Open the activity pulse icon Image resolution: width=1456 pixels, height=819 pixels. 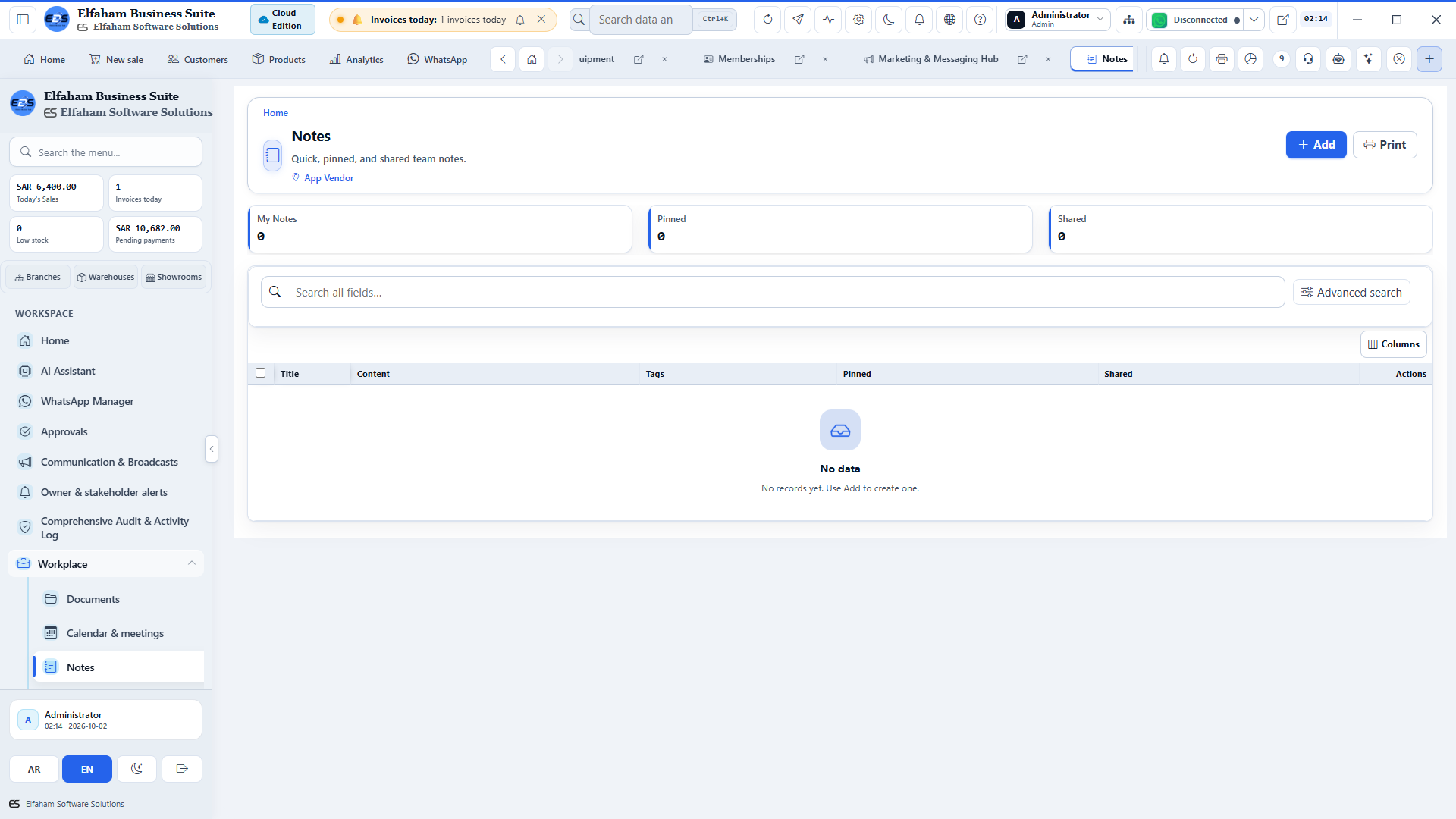[828, 20]
